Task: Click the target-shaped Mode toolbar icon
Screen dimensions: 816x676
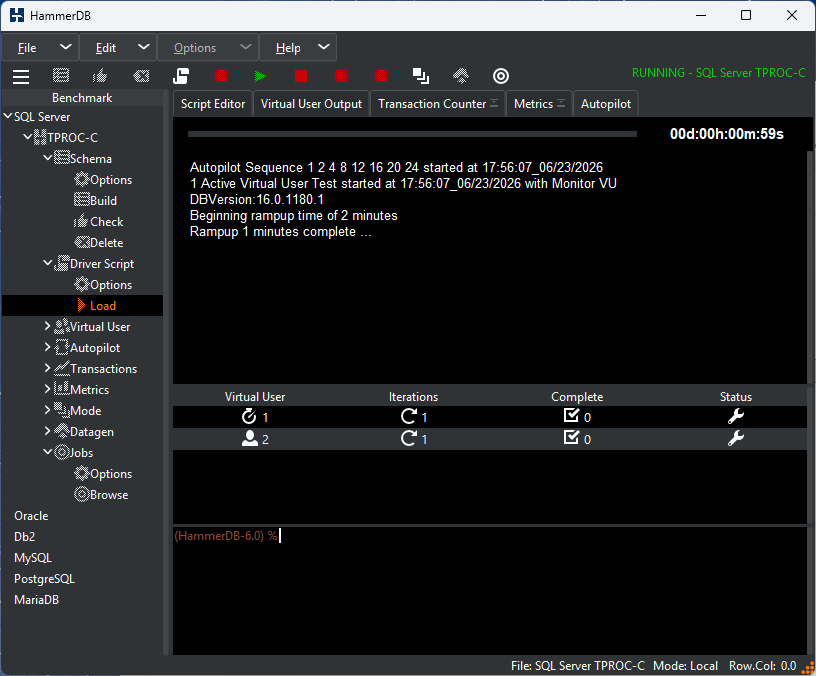Action: coord(501,76)
